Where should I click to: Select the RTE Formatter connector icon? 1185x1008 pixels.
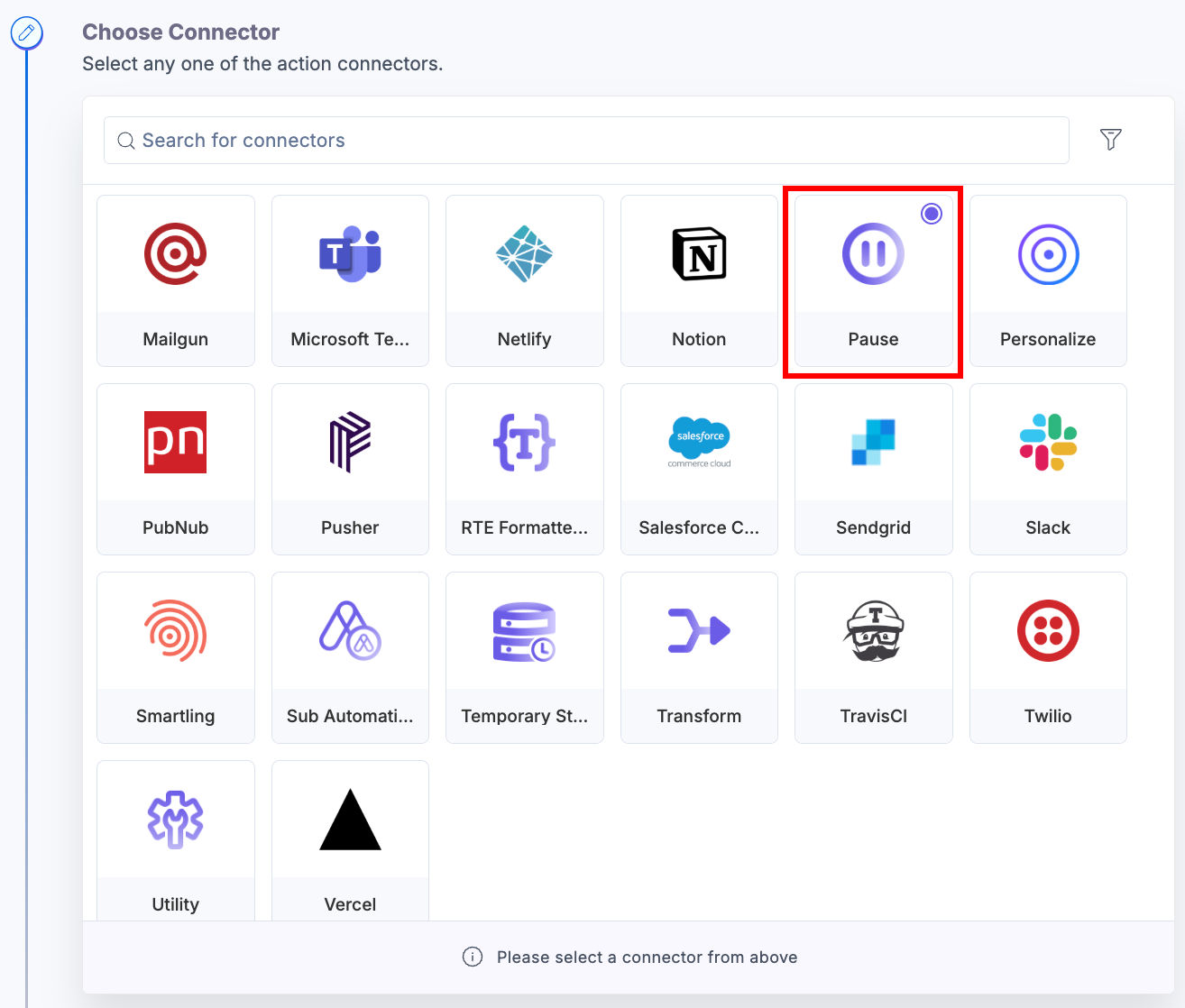coord(524,443)
